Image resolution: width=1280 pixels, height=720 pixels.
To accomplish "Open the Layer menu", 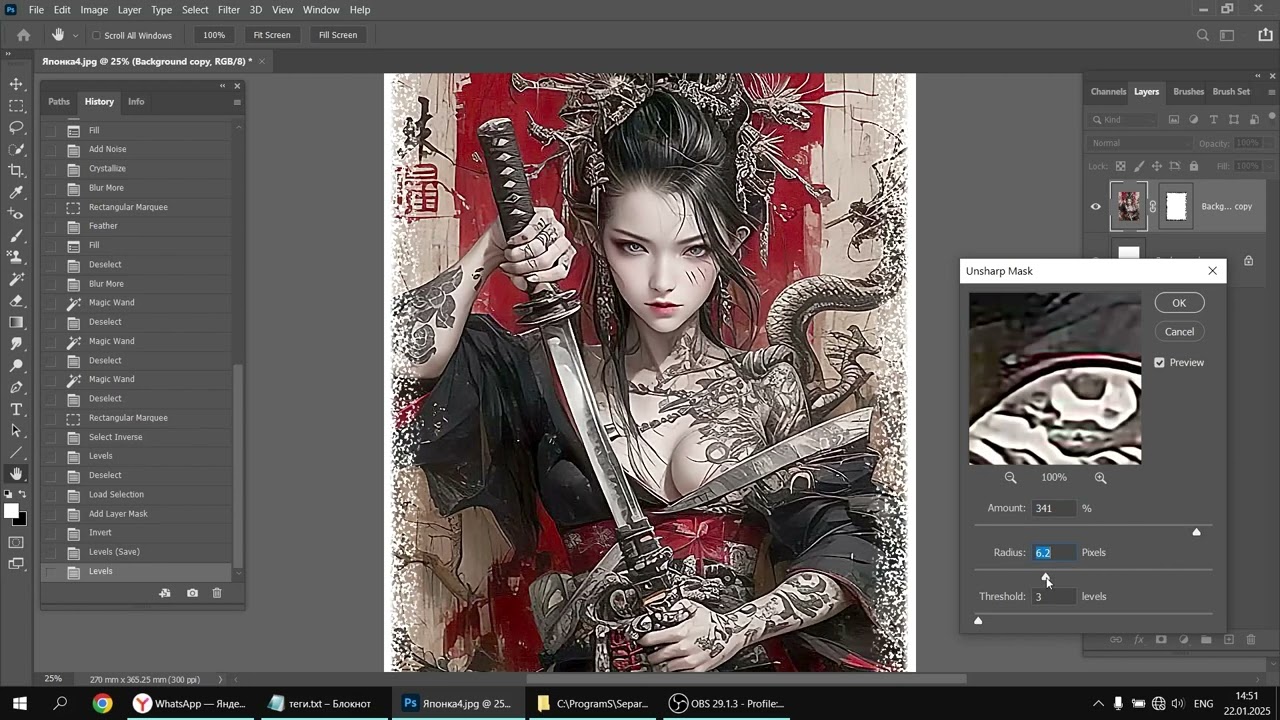I will point(129,9).
